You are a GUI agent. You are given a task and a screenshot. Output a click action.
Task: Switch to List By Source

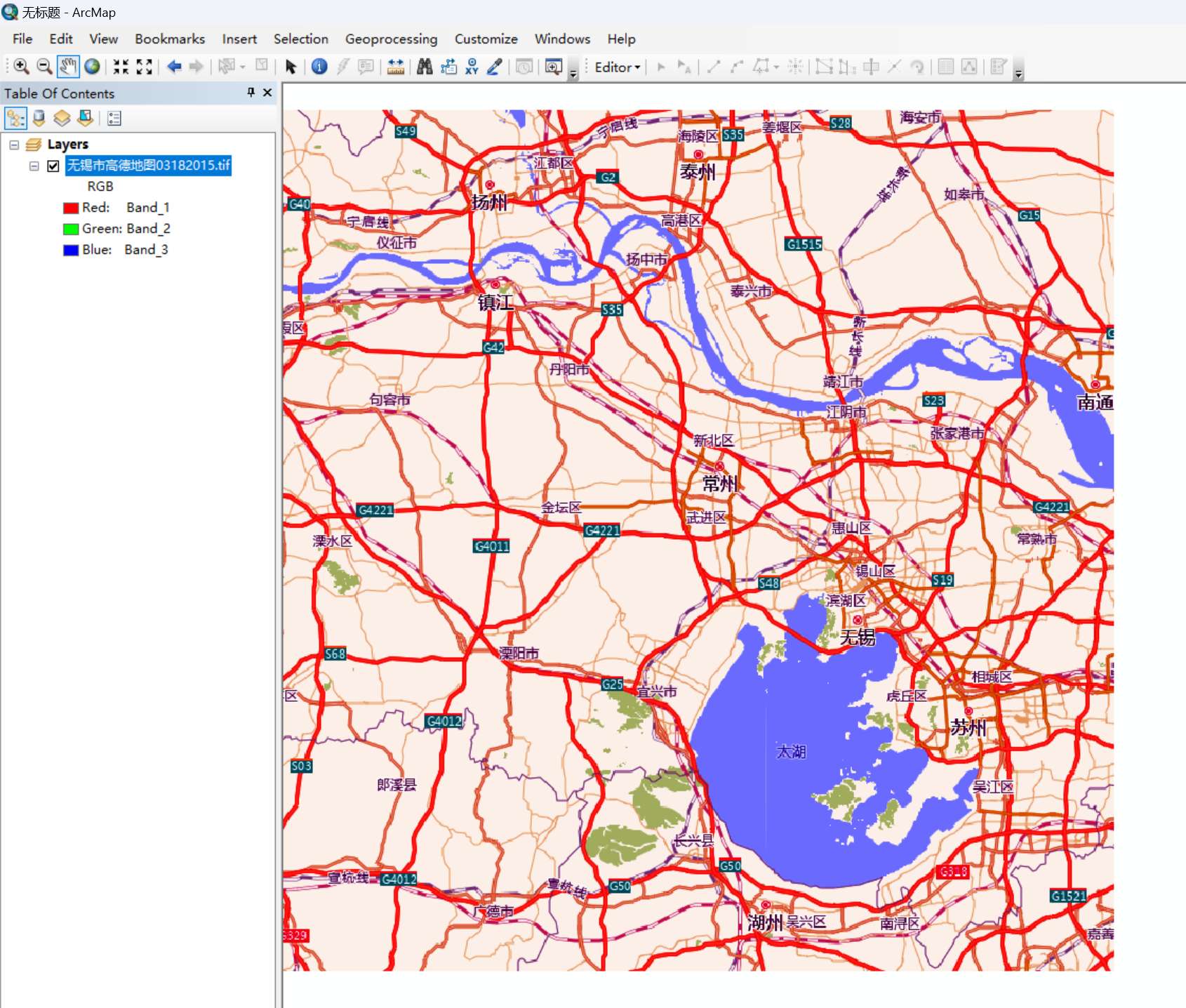pyautogui.click(x=39, y=118)
